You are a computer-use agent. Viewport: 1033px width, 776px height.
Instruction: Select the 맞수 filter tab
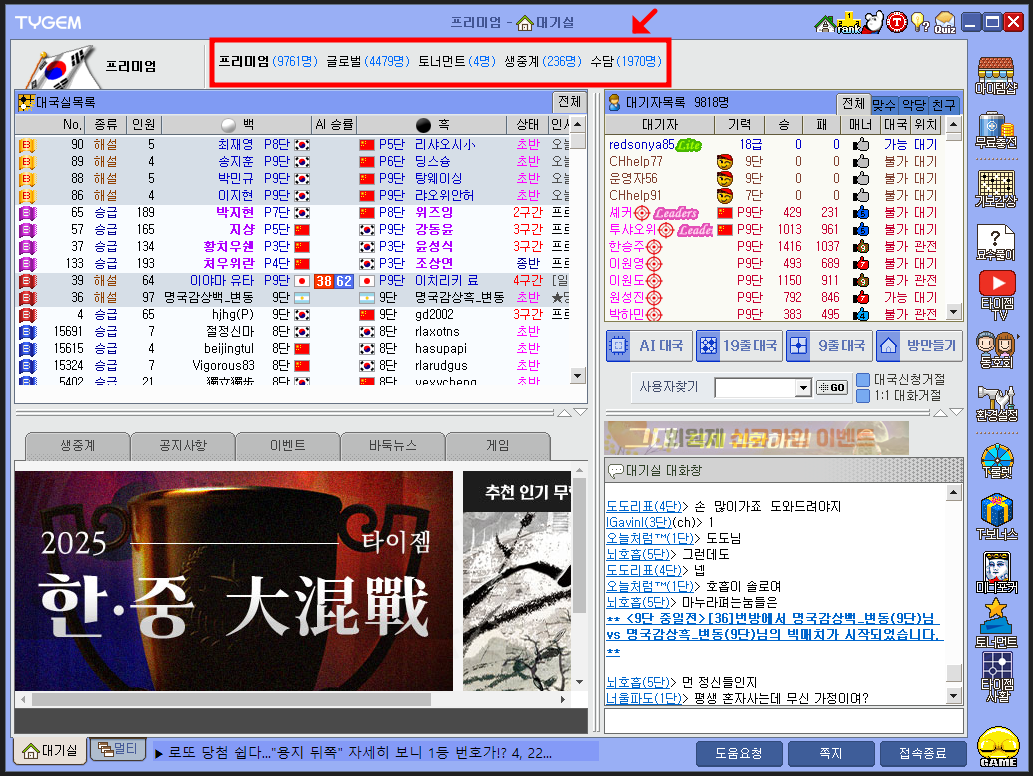(883, 105)
